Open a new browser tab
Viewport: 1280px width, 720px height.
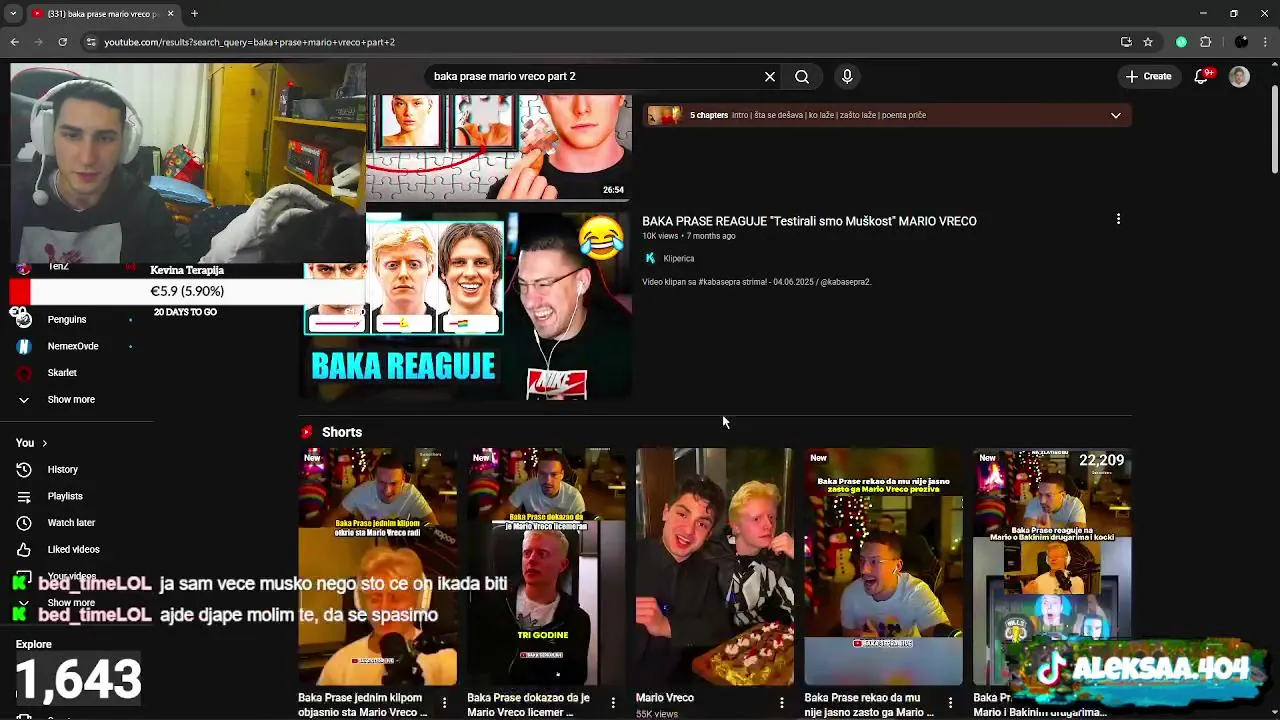194,13
